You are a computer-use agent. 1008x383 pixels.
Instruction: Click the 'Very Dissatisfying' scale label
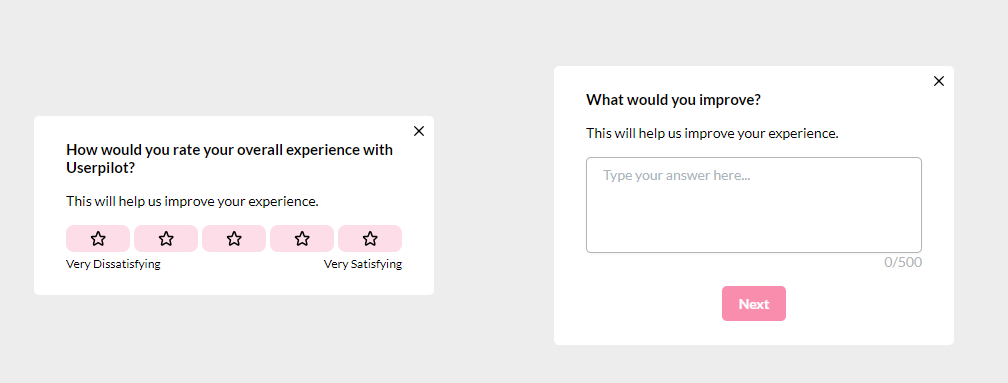(113, 264)
